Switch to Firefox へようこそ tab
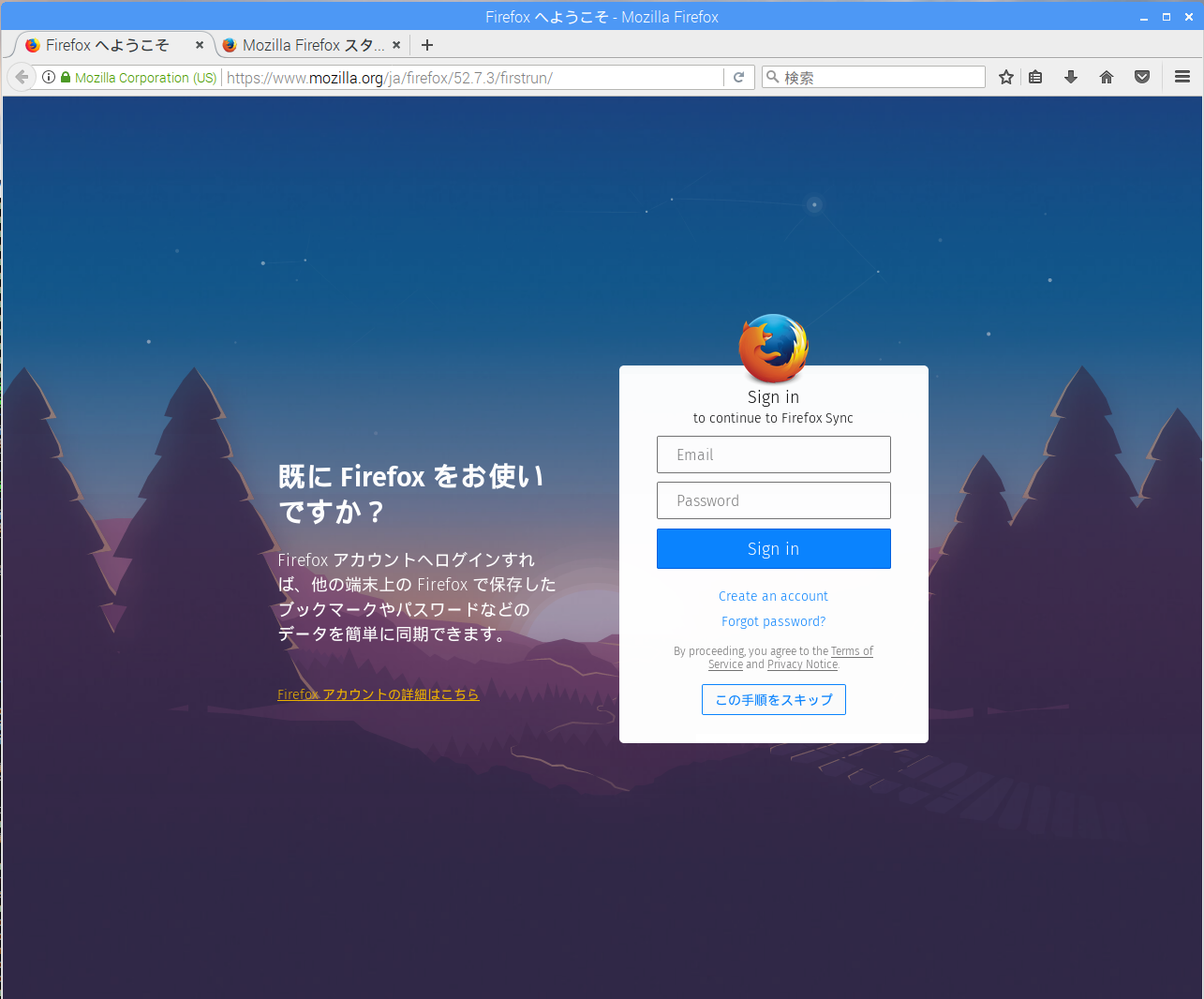This screenshot has width=1204, height=999. coord(107,45)
